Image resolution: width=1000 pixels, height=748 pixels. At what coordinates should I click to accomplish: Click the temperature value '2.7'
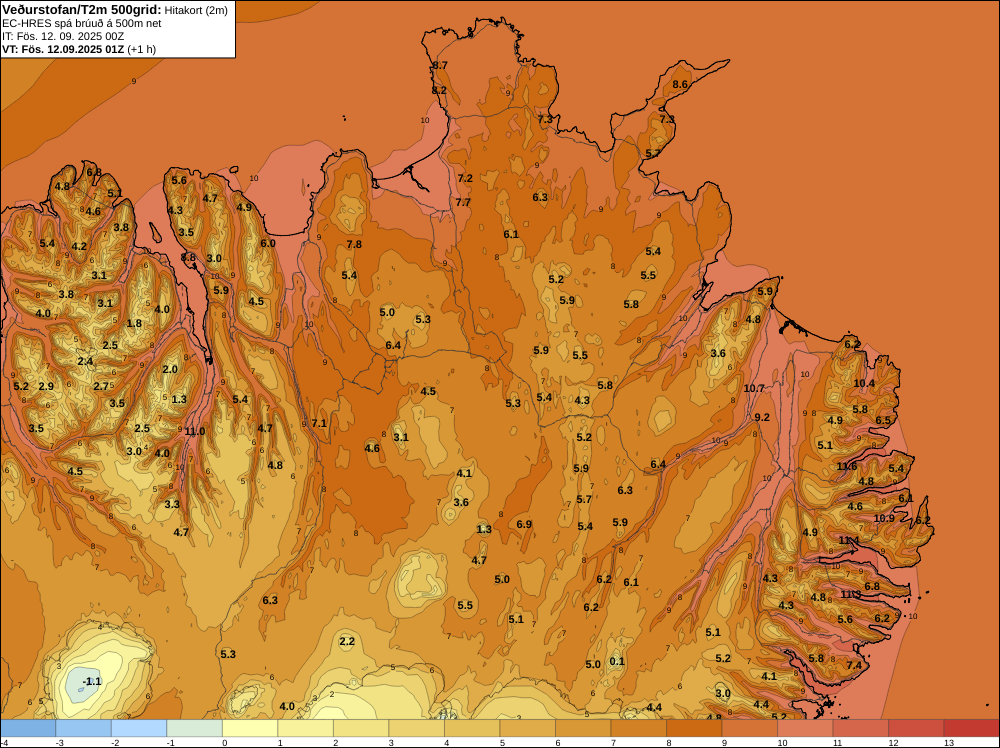coord(101,386)
